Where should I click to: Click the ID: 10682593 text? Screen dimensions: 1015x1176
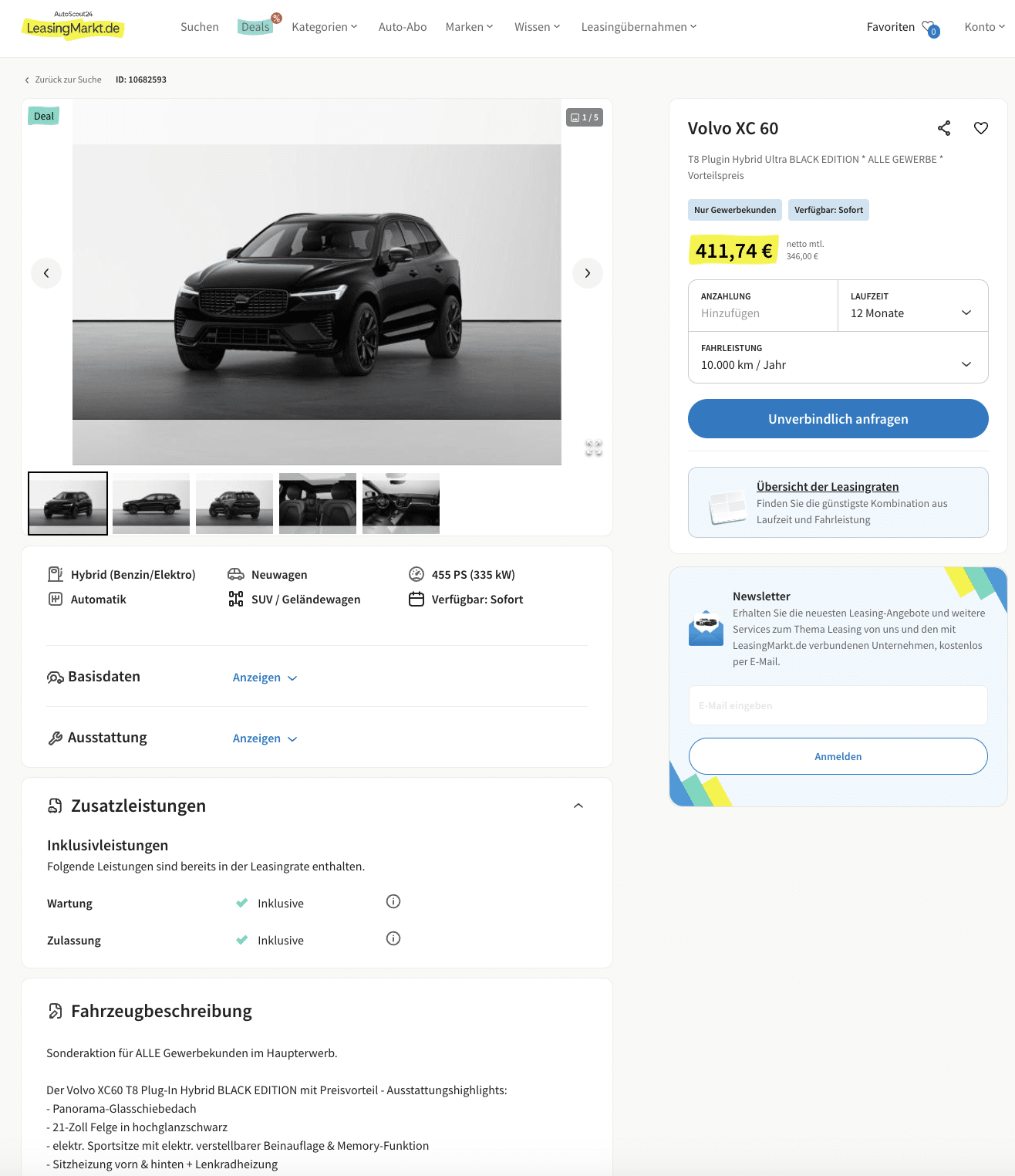coord(141,79)
